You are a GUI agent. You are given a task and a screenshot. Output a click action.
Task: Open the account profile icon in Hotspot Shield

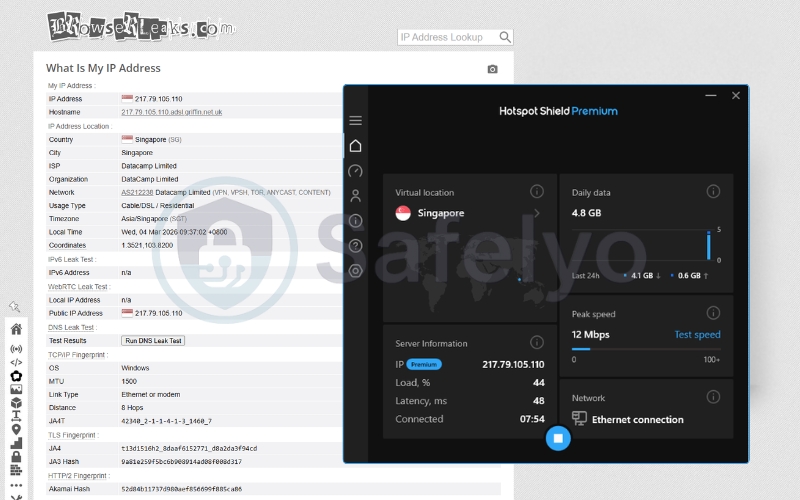[356, 195]
